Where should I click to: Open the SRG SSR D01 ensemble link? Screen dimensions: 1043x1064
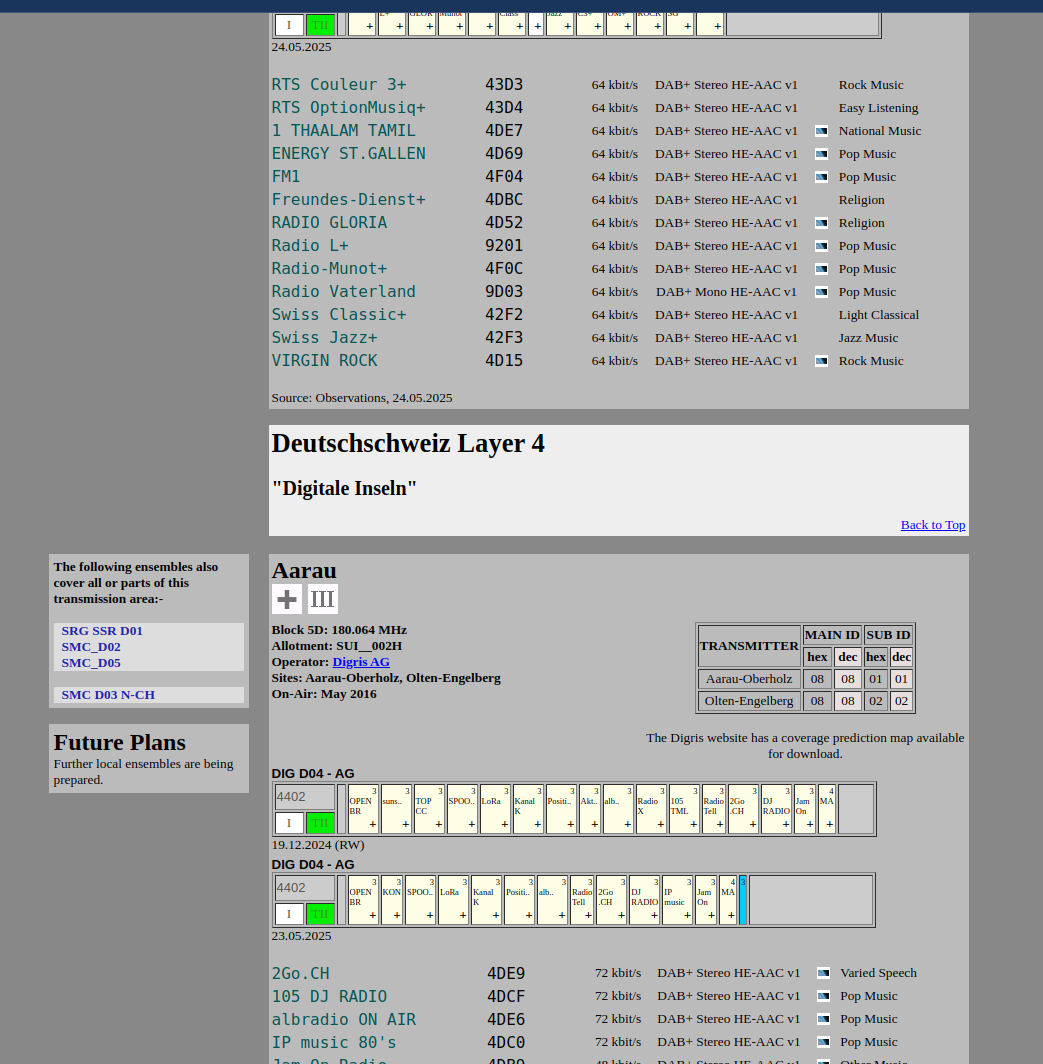coord(102,631)
